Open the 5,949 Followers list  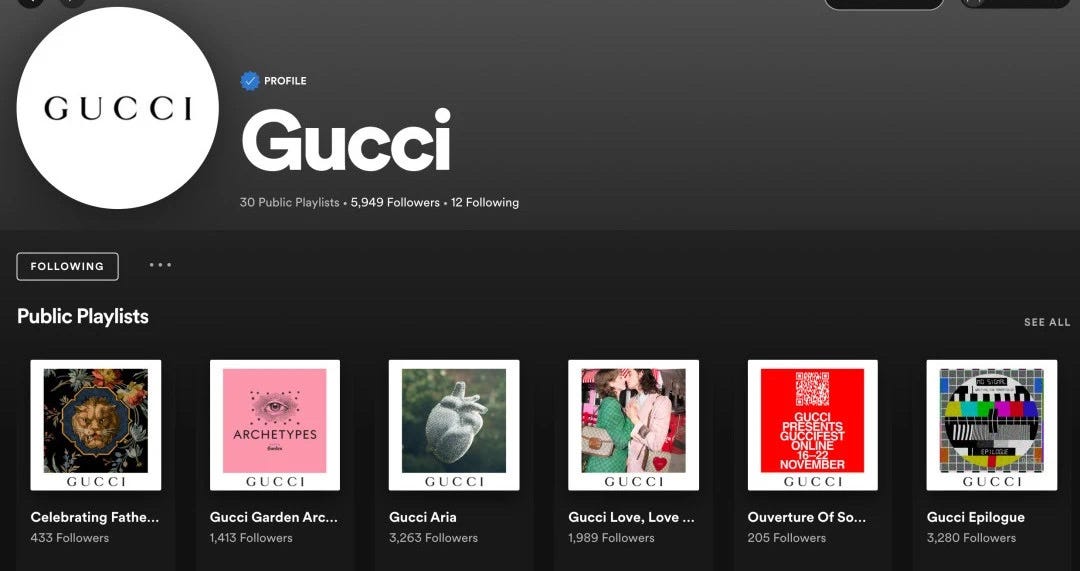395,203
